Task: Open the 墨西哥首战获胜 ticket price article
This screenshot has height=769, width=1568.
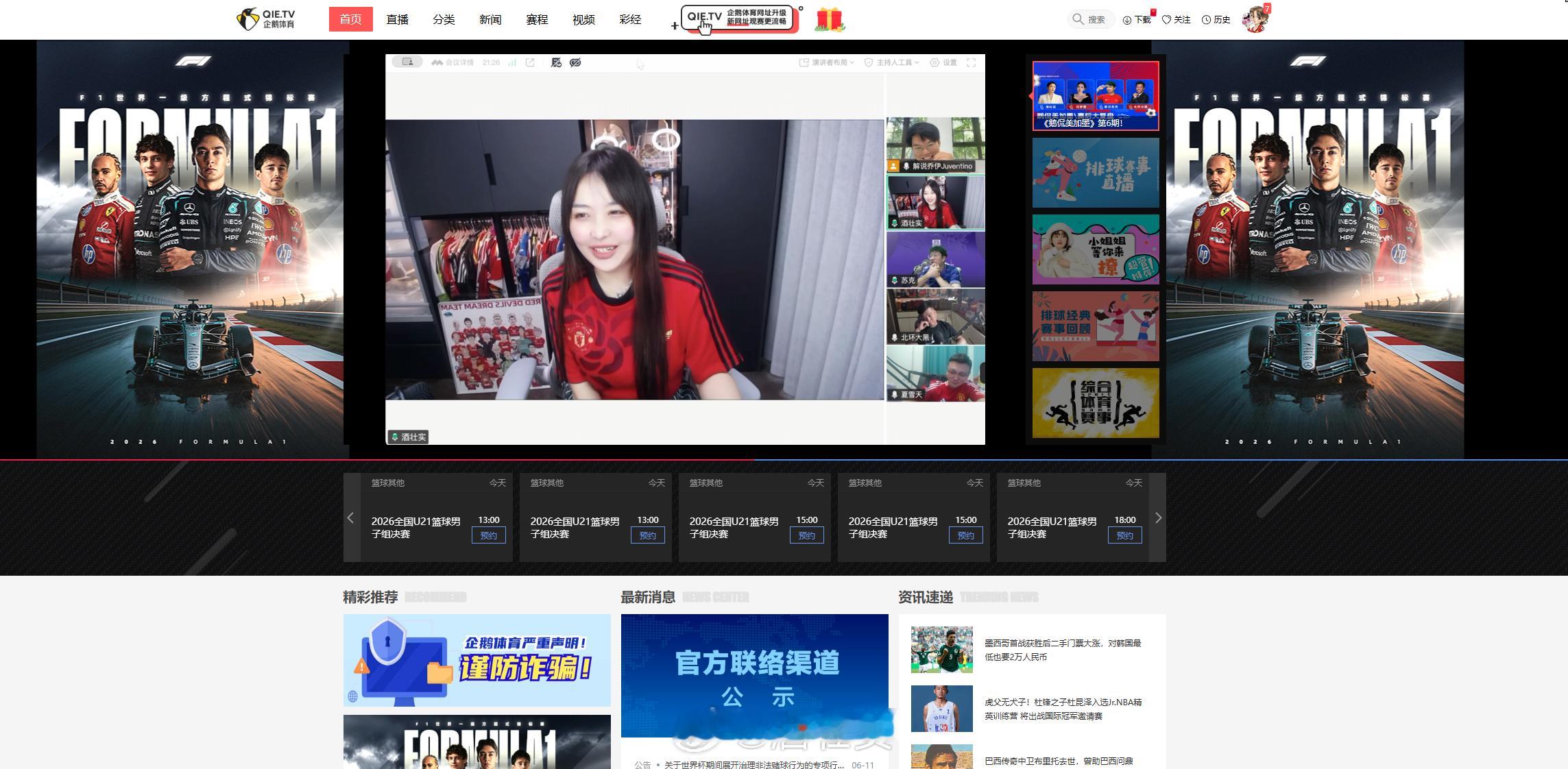Action: coord(1063,650)
